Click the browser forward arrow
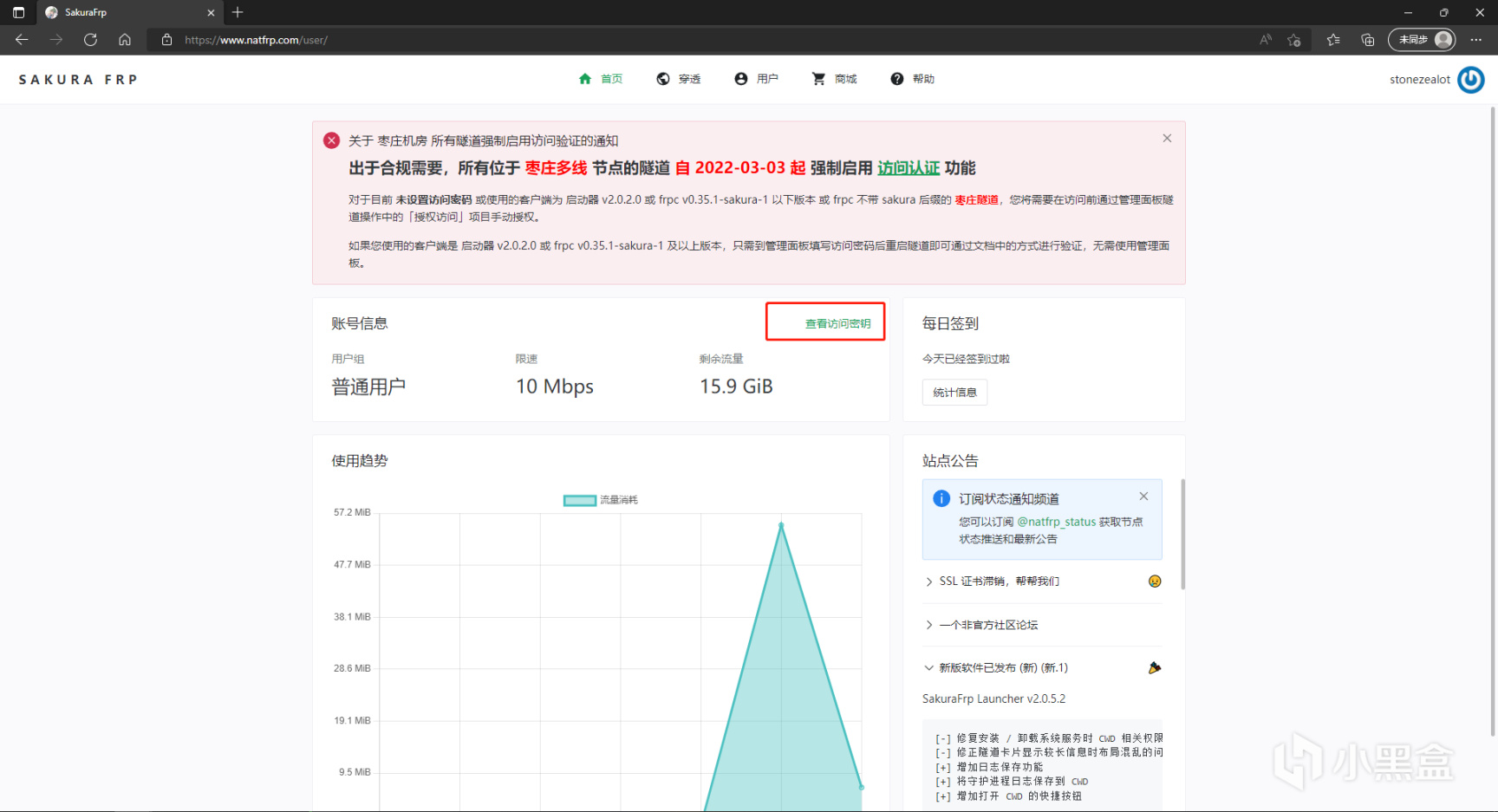1498x812 pixels. pyautogui.click(x=56, y=40)
